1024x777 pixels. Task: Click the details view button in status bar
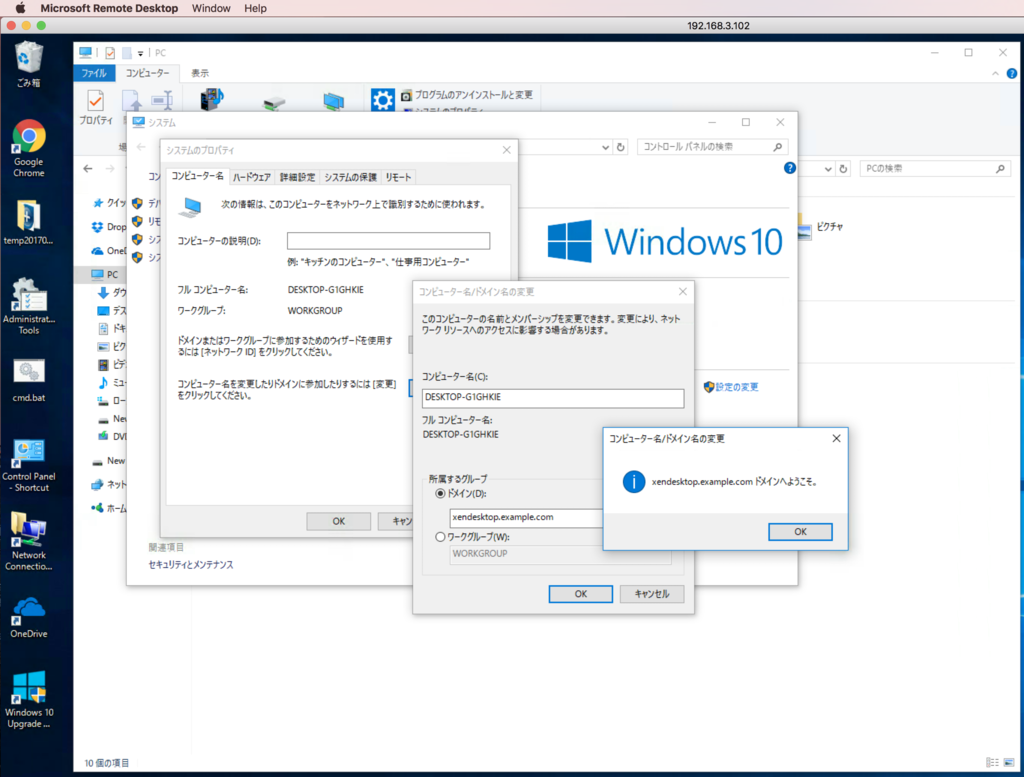tap(993, 762)
